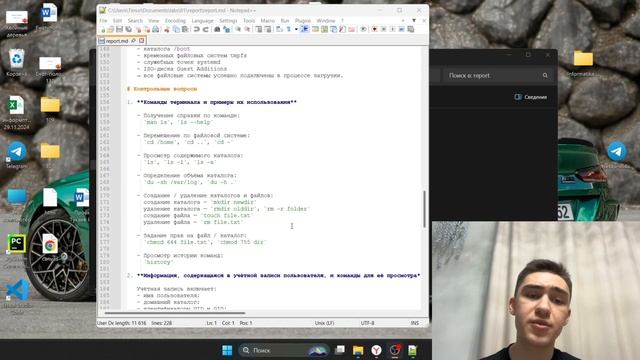Save the document with toolbar Save icon
The height and width of the screenshot is (360, 640).
click(119, 29)
